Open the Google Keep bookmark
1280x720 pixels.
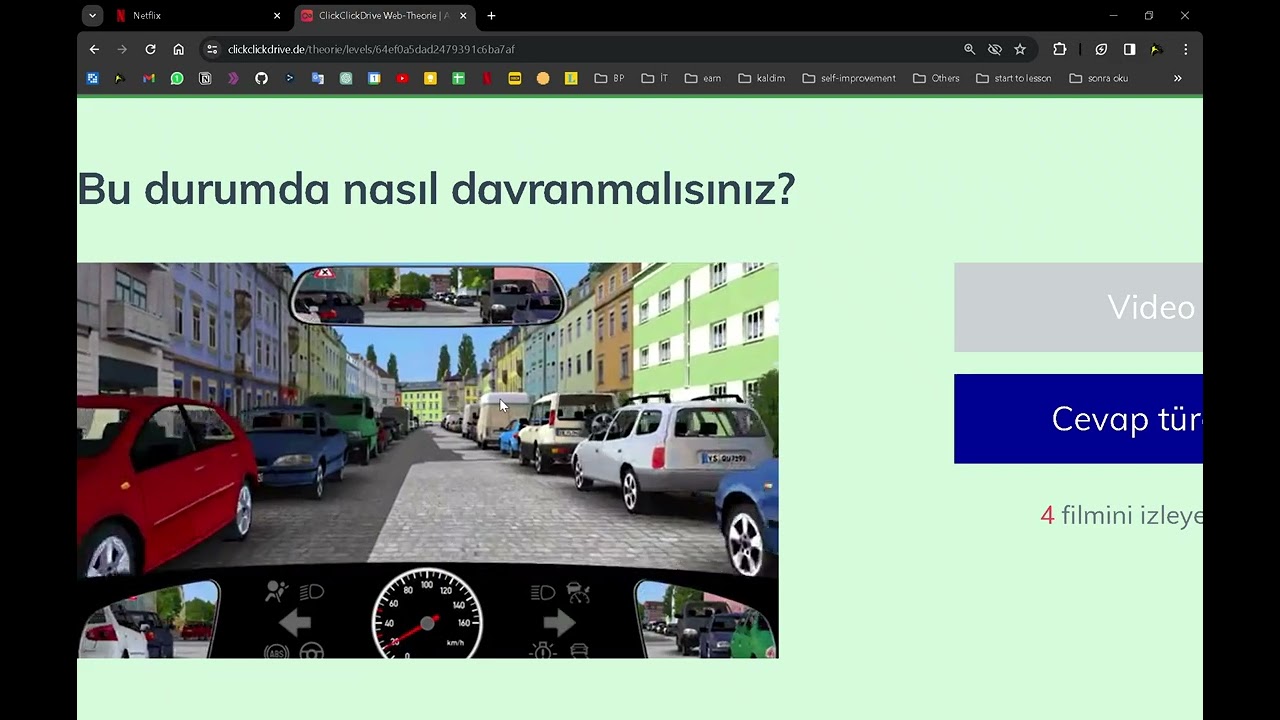[x=430, y=78]
